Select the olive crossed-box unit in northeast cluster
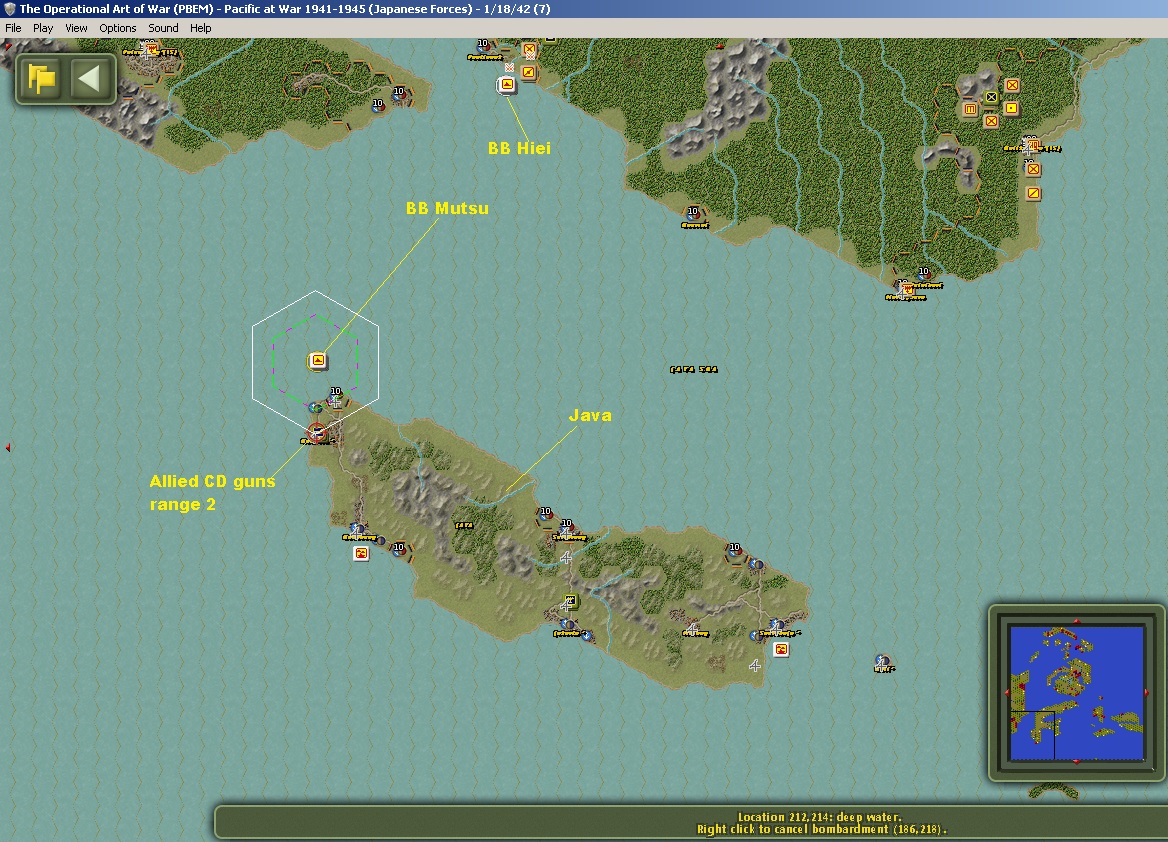The height and width of the screenshot is (842, 1168). [x=991, y=97]
